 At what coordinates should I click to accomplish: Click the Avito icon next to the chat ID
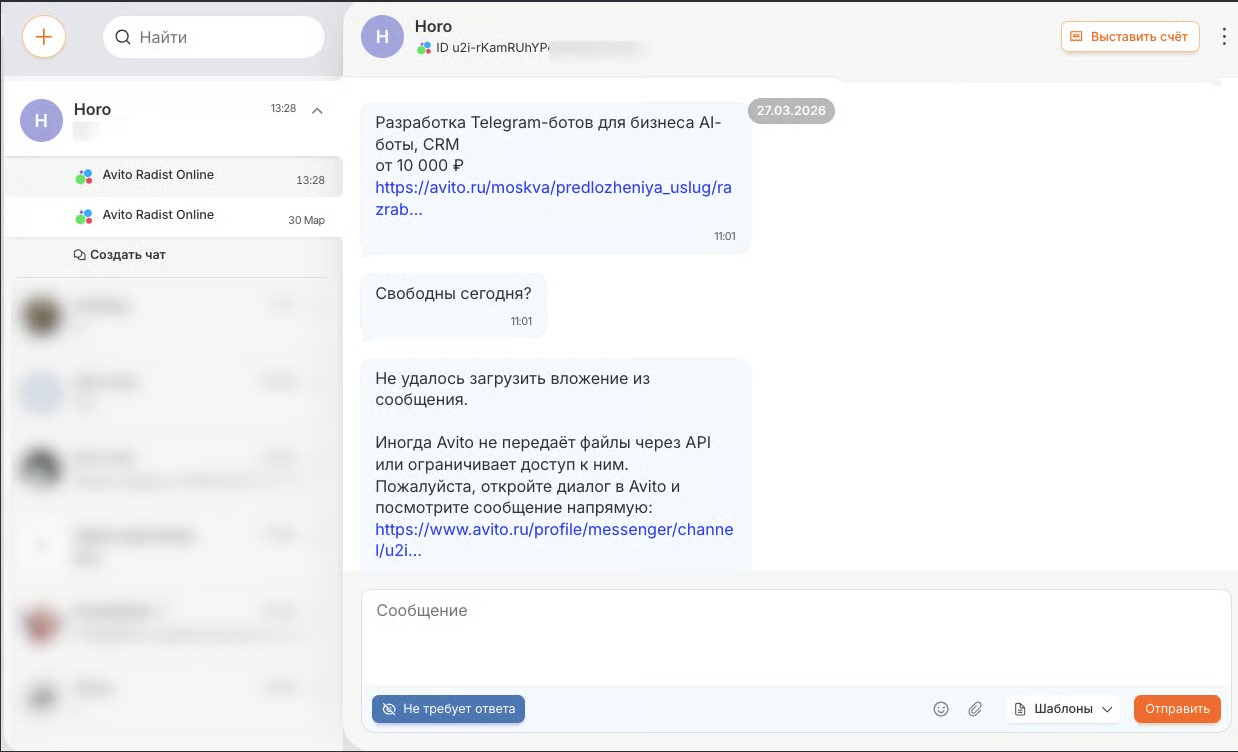(424, 47)
